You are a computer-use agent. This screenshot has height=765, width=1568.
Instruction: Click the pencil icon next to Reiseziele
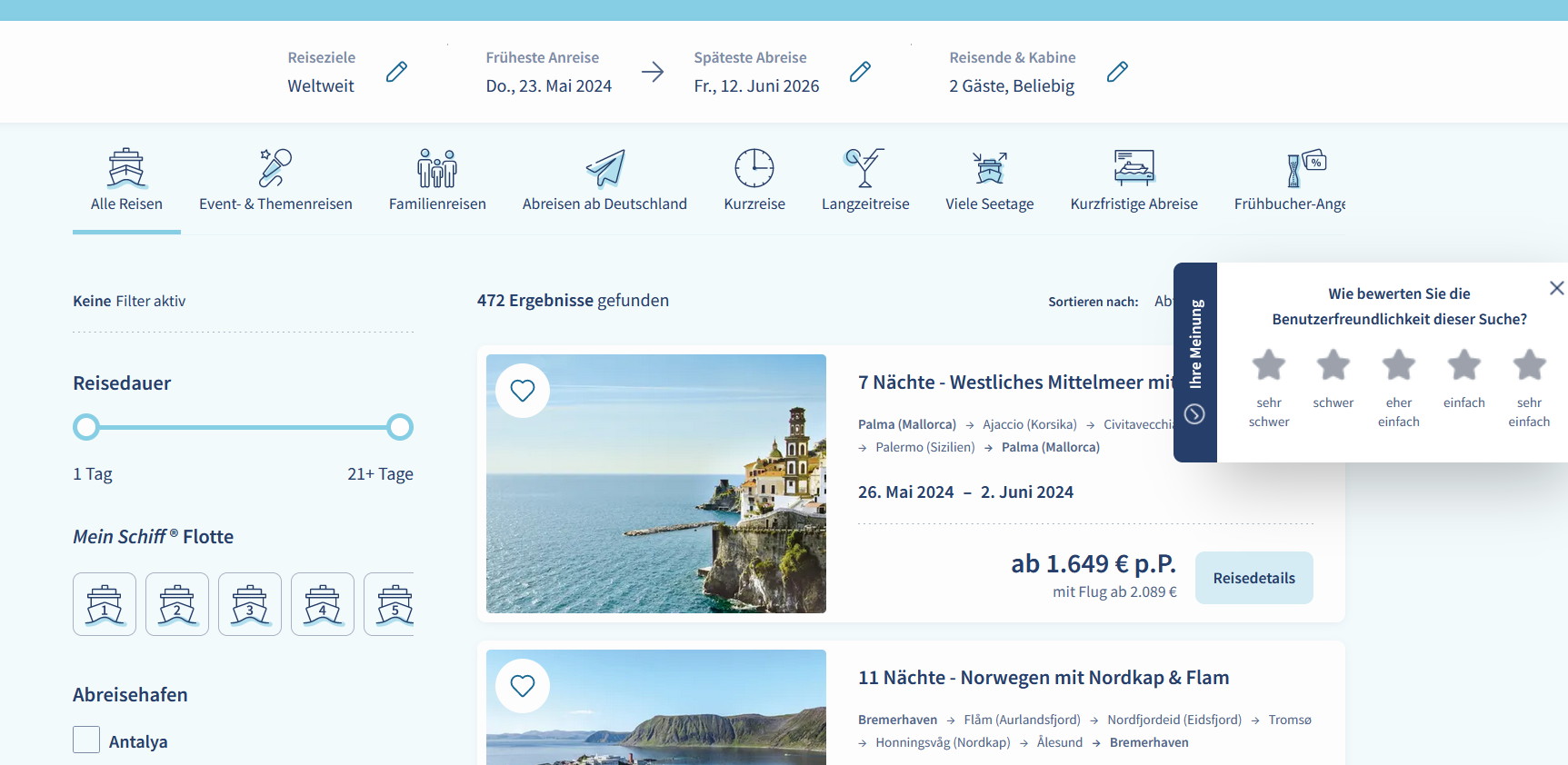396,72
